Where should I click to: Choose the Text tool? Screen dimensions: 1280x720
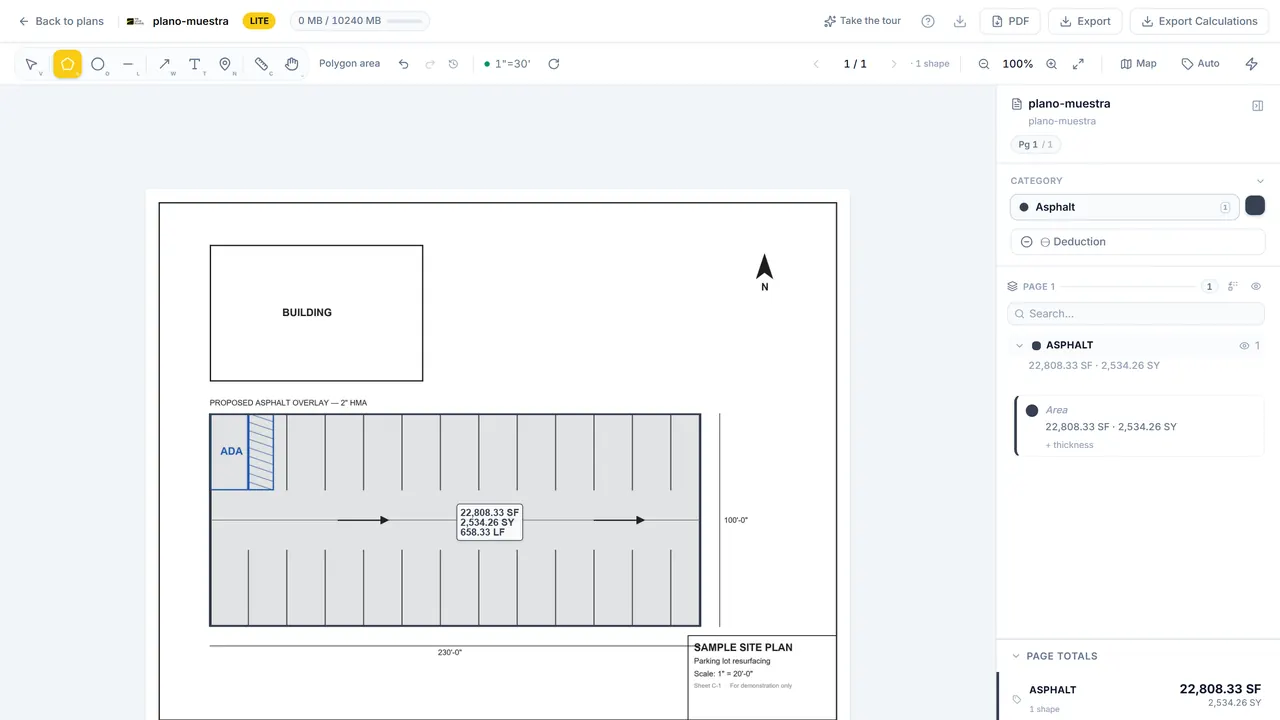click(195, 64)
